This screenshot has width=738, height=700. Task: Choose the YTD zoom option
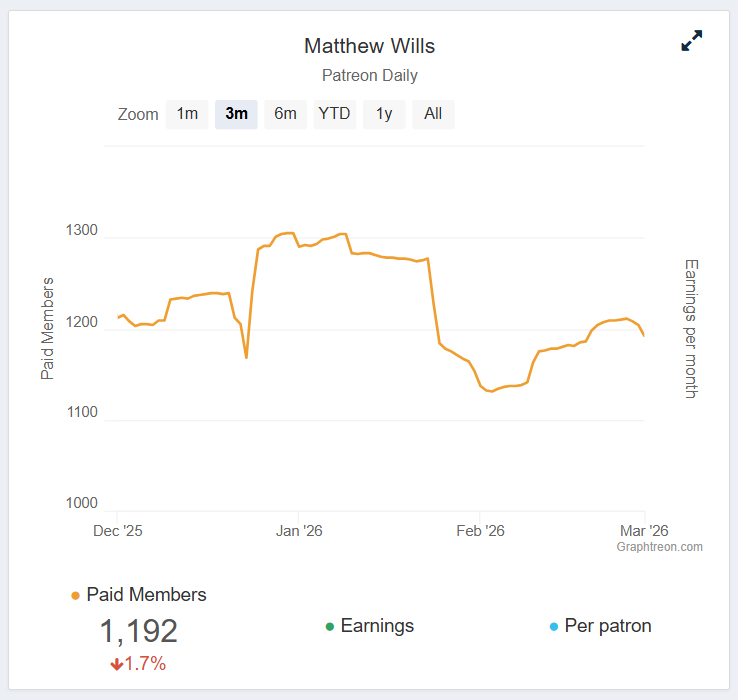[334, 114]
